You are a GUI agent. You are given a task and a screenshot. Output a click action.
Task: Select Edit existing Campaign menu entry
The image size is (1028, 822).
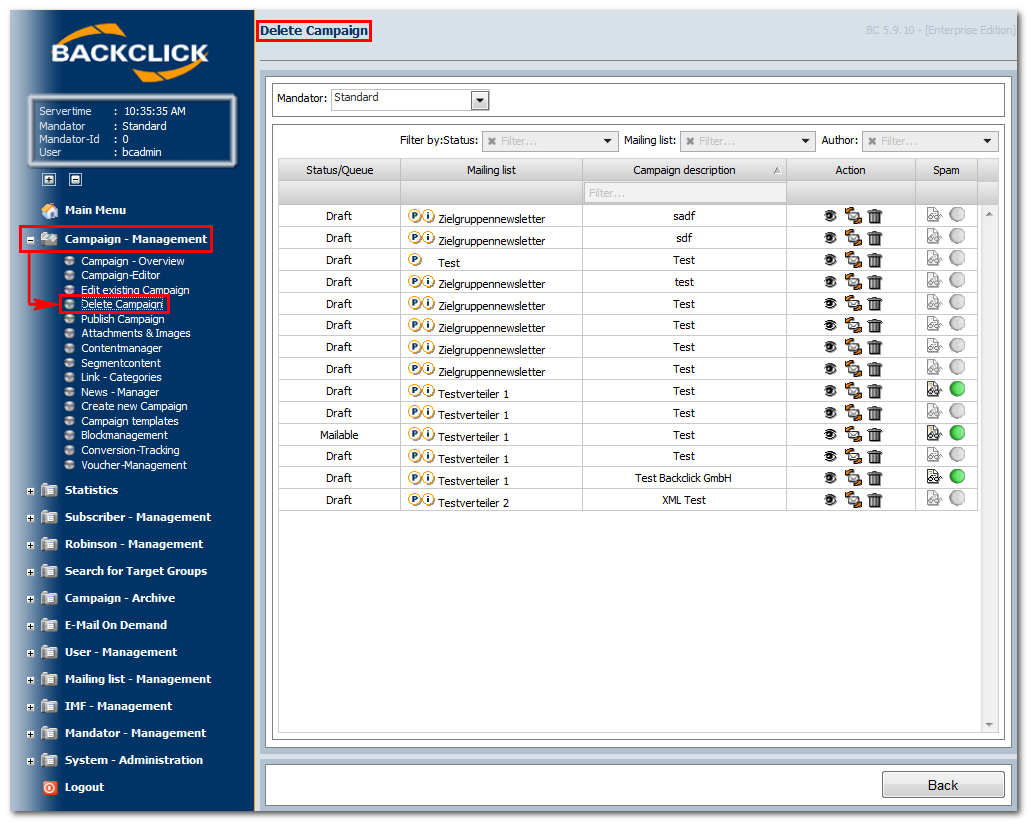click(135, 290)
